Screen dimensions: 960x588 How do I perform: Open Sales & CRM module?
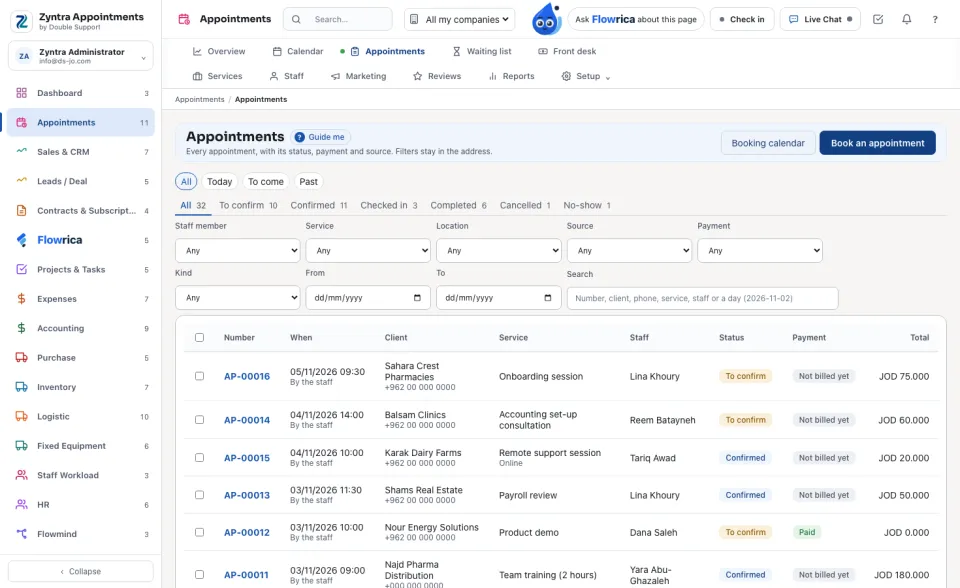point(81,152)
